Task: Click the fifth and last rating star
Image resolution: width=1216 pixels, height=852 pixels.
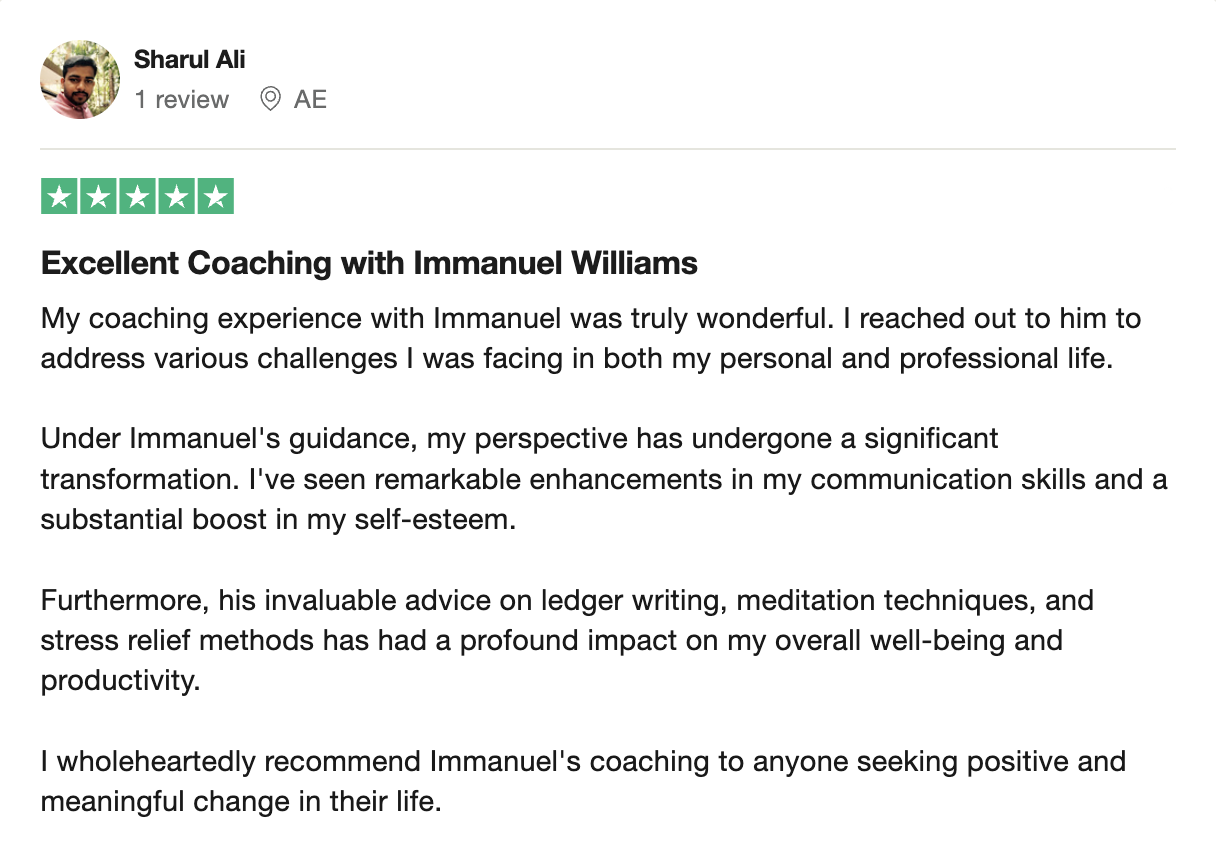Action: [215, 197]
